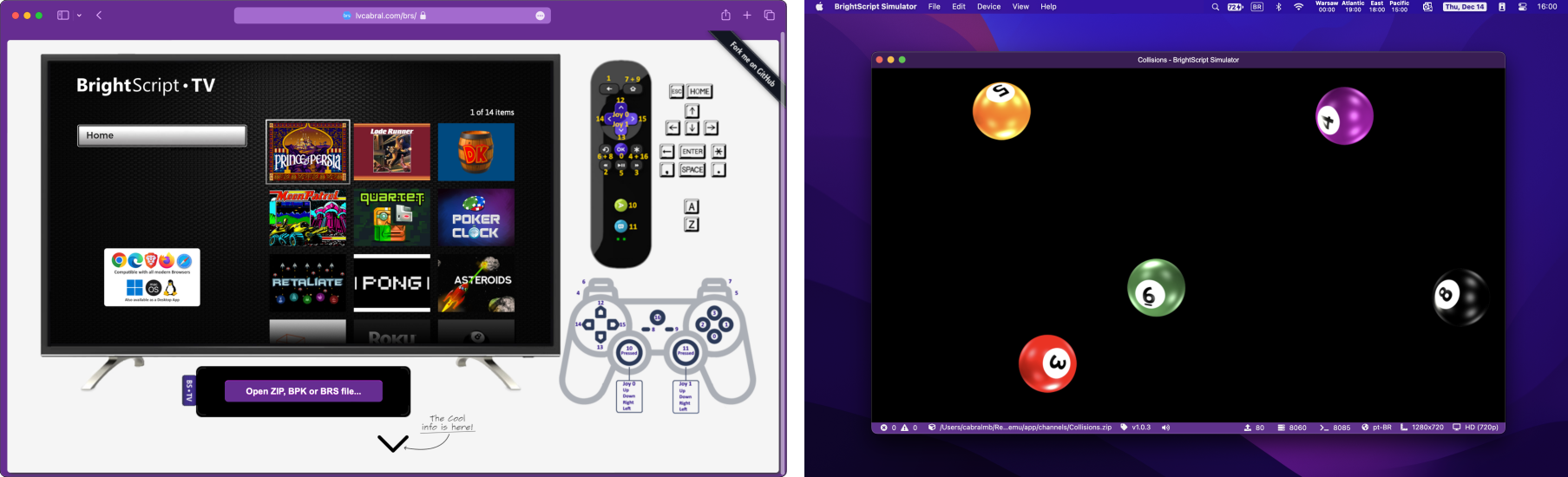Click the HOME key graphic
The width and height of the screenshot is (1568, 477).
coord(699,91)
